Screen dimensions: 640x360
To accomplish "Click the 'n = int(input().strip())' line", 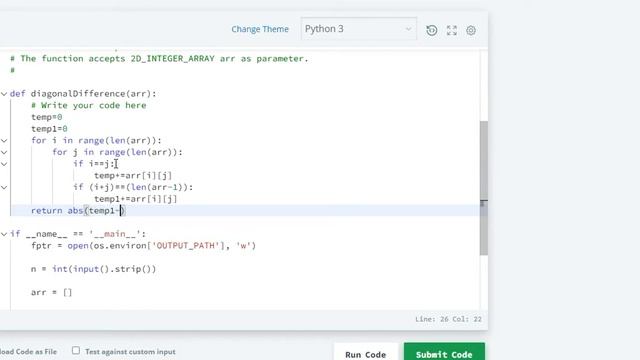I will point(93,269).
